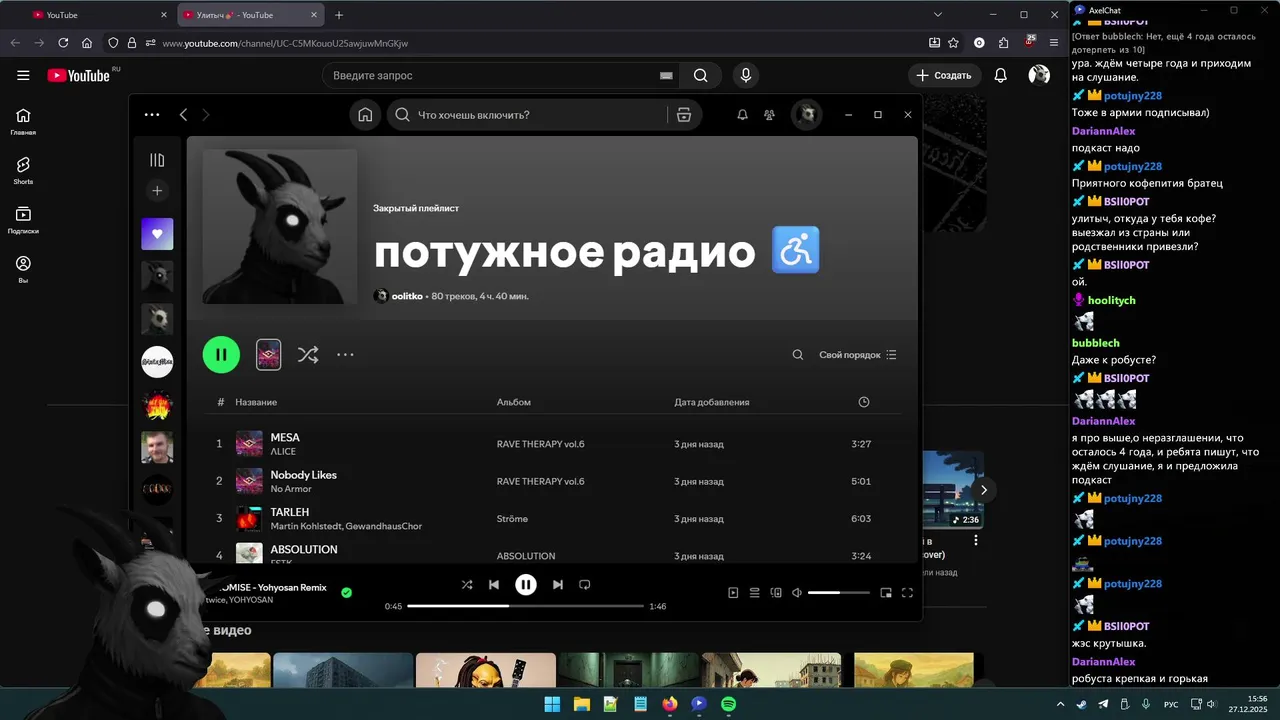Open Spotify three-dot app menu
The height and width of the screenshot is (720, 1280).
pos(152,115)
